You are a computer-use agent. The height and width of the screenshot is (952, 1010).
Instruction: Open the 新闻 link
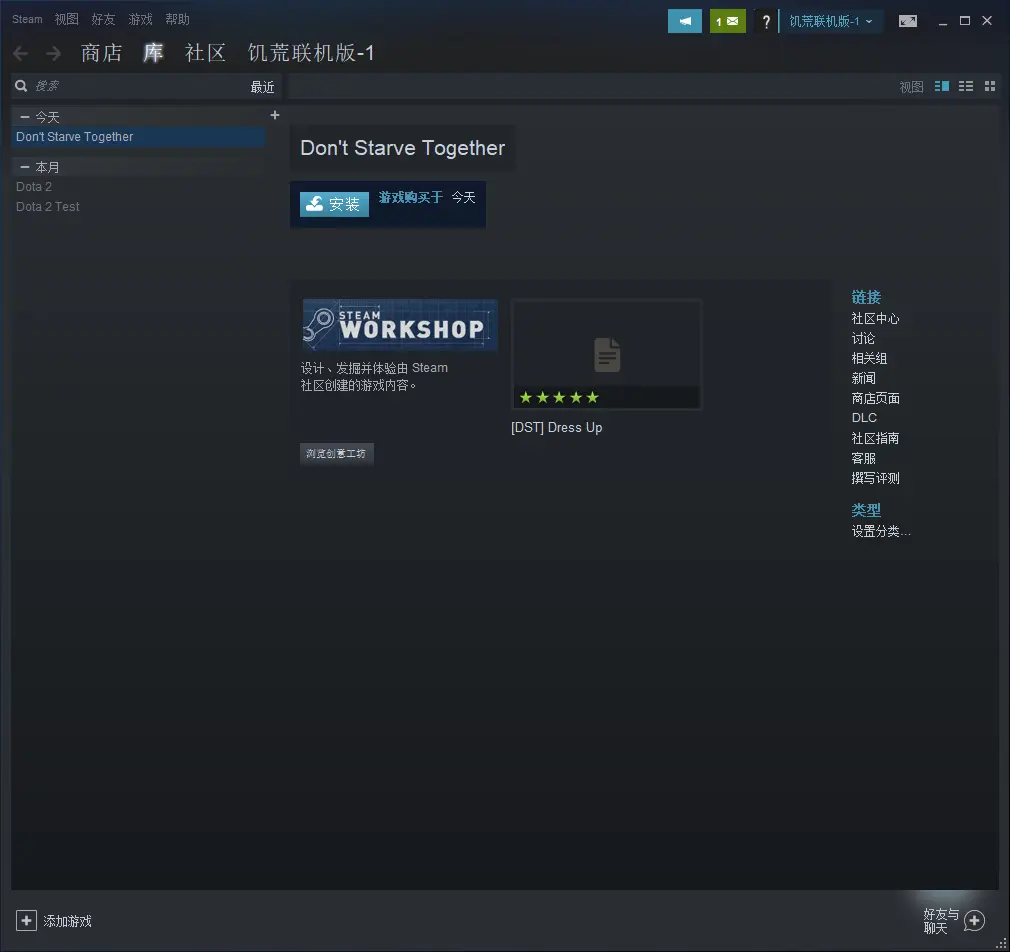pos(863,378)
